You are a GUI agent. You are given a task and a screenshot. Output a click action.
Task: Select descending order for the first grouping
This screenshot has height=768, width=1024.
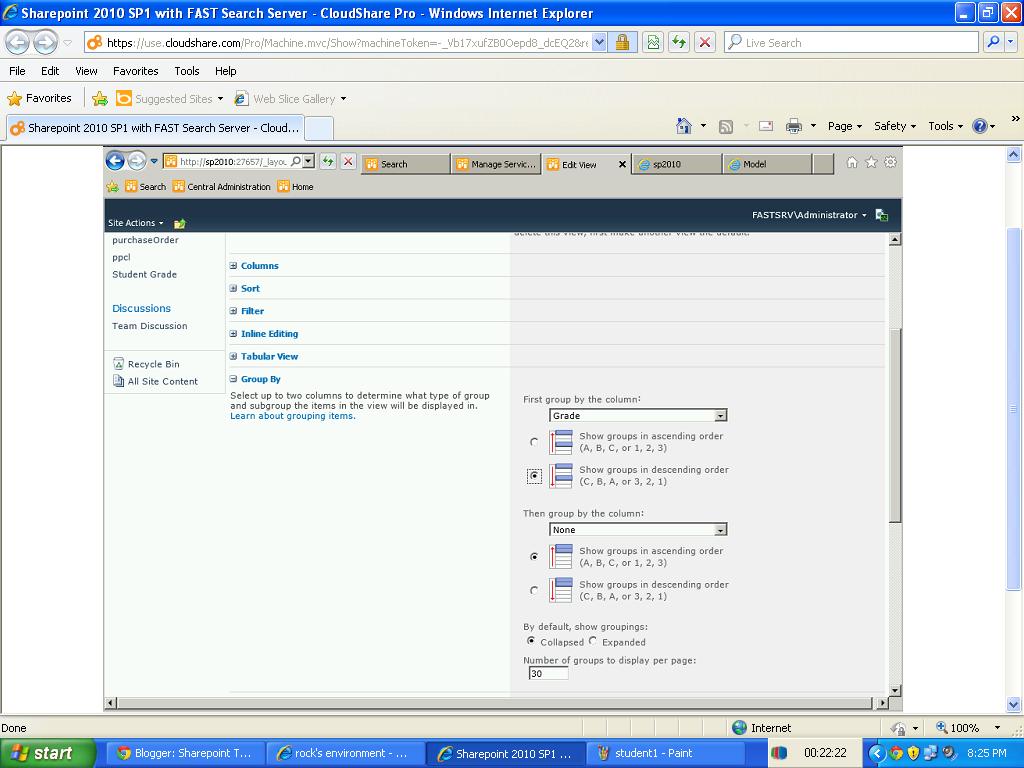[534, 475]
